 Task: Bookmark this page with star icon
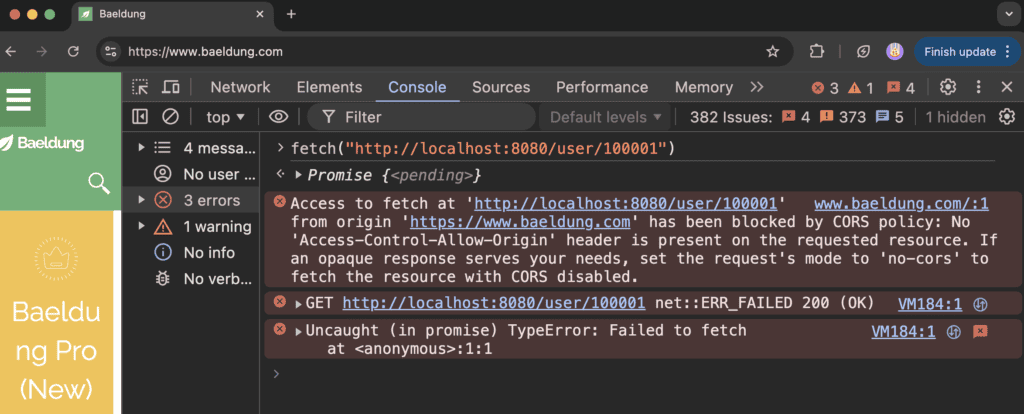click(772, 51)
